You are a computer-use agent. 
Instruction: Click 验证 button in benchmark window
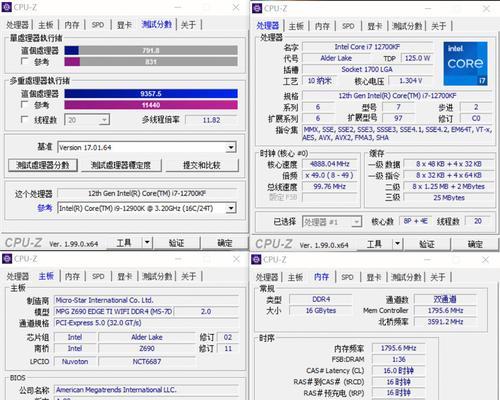point(177,243)
